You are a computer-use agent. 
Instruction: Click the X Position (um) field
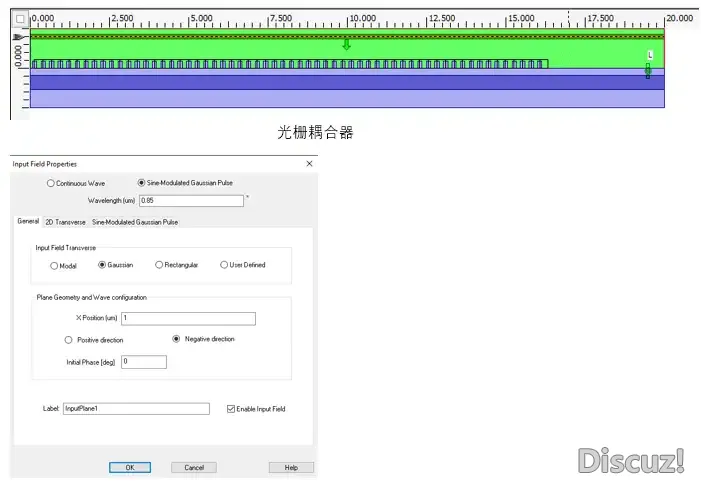point(188,318)
